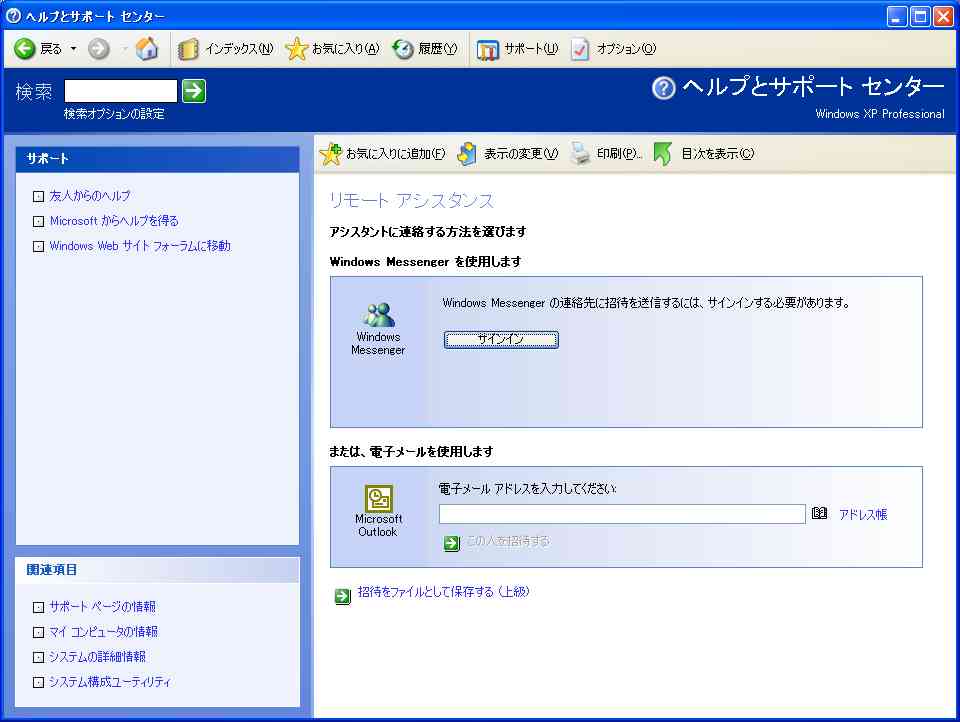960x722 pixels.
Task: Click bullet box beside Windows Web サイト フォーラム
Action: [39, 247]
